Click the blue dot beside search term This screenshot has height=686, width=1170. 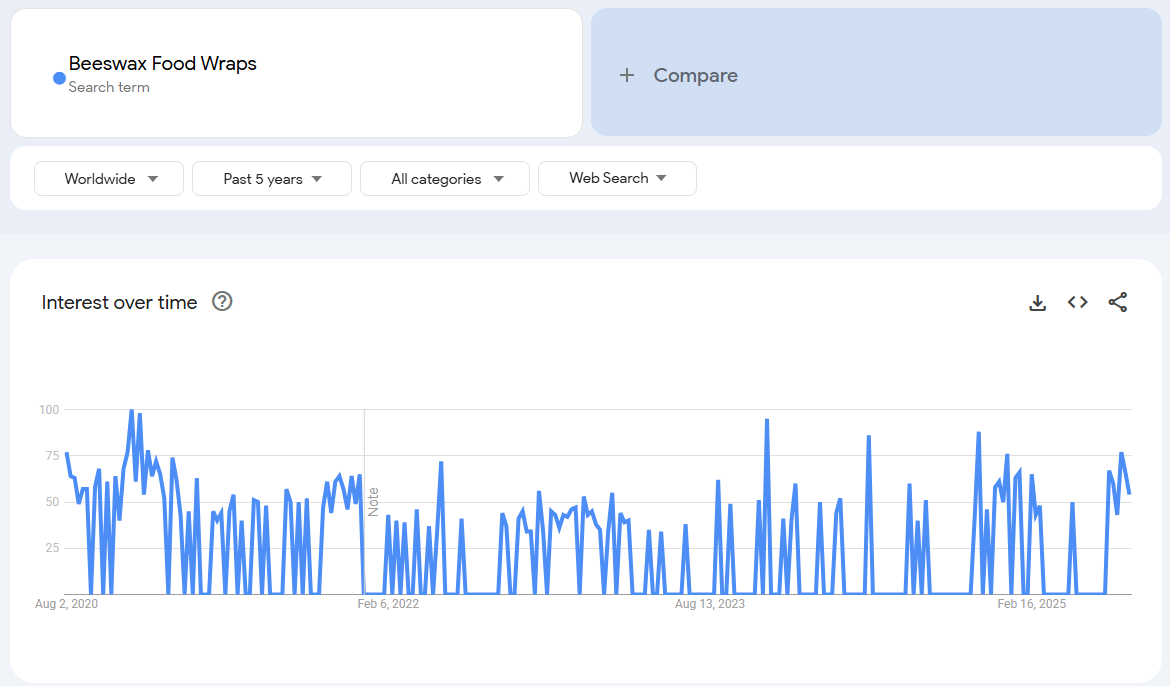tap(59, 78)
